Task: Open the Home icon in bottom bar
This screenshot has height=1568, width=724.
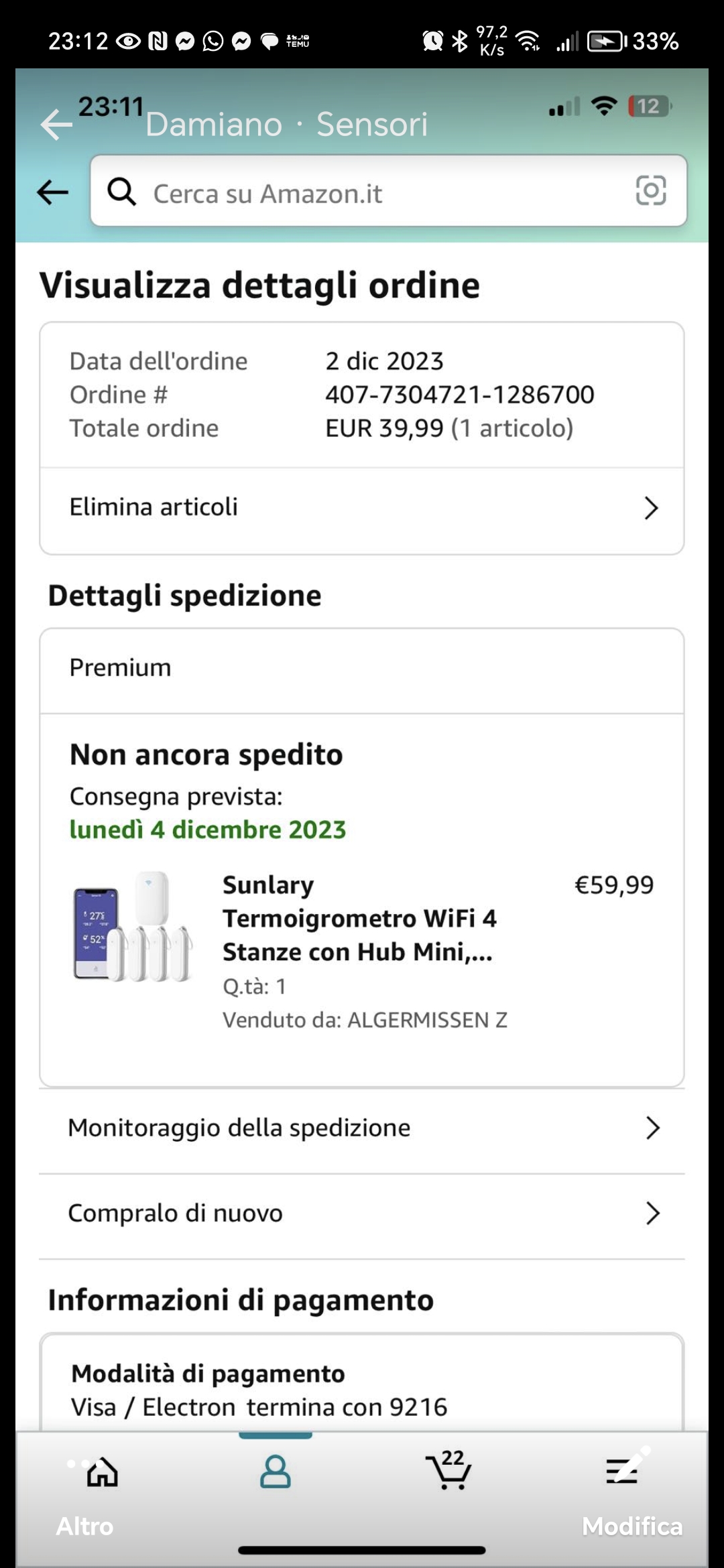Action: pos(103,1472)
